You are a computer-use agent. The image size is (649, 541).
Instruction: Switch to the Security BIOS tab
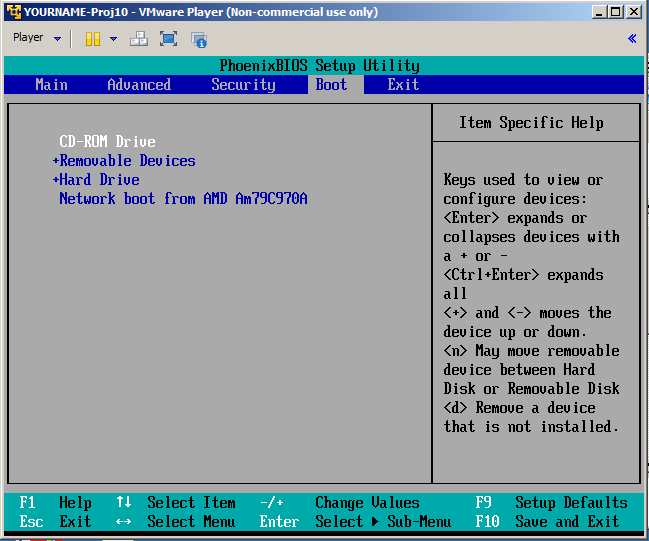coord(243,85)
